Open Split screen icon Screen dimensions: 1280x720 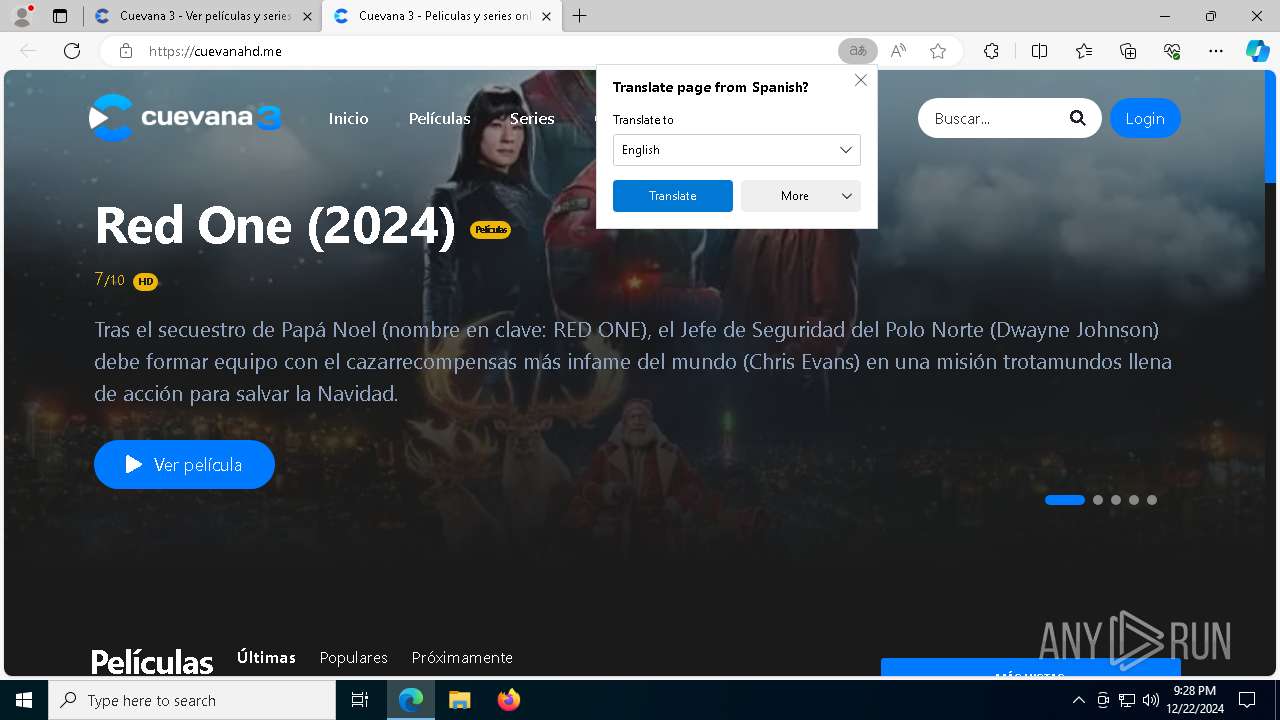1039,51
